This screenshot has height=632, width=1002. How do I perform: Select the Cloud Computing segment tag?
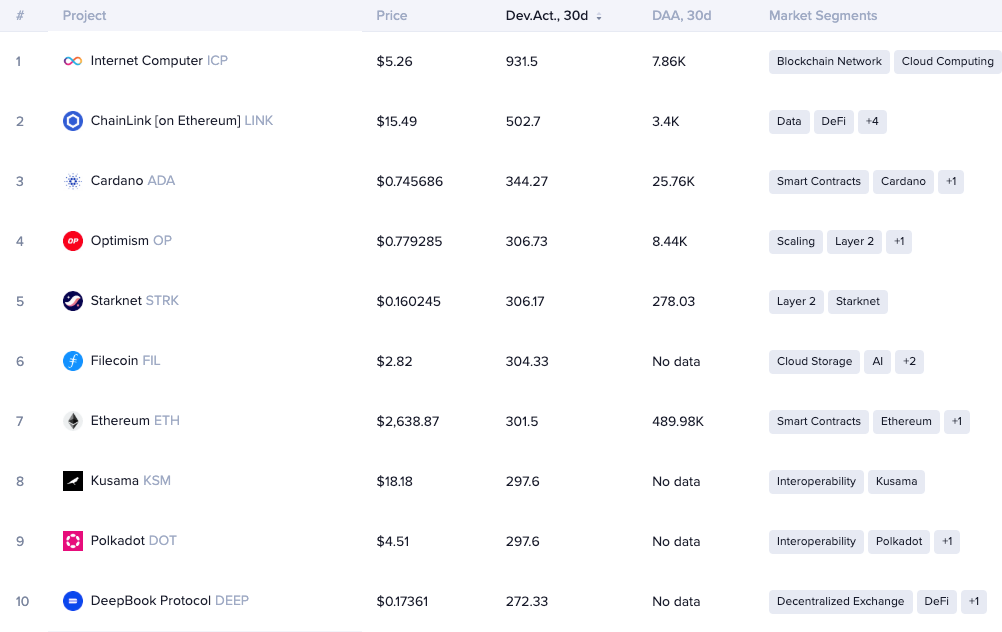click(948, 61)
